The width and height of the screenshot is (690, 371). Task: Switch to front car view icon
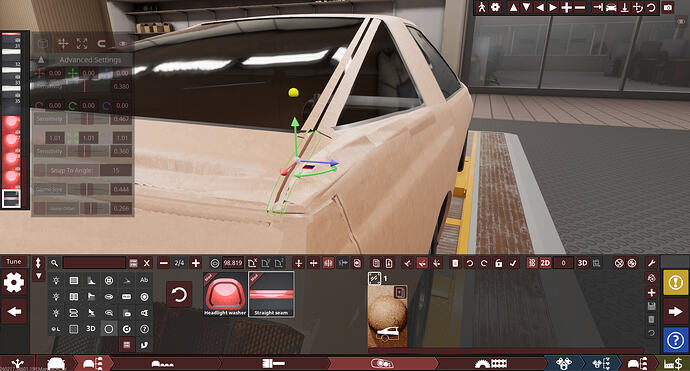611,7
